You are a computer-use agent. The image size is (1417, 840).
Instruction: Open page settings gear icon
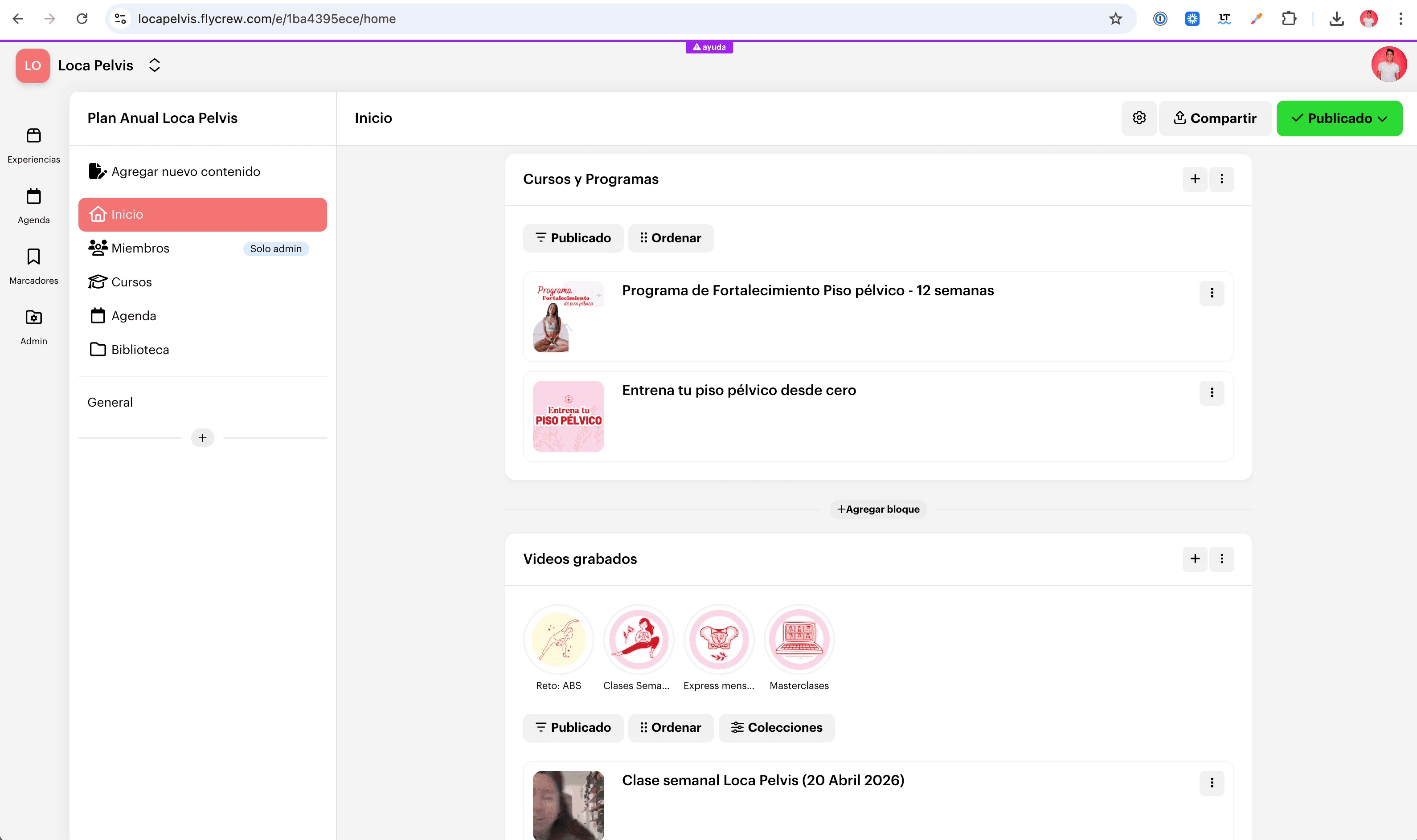pos(1139,118)
